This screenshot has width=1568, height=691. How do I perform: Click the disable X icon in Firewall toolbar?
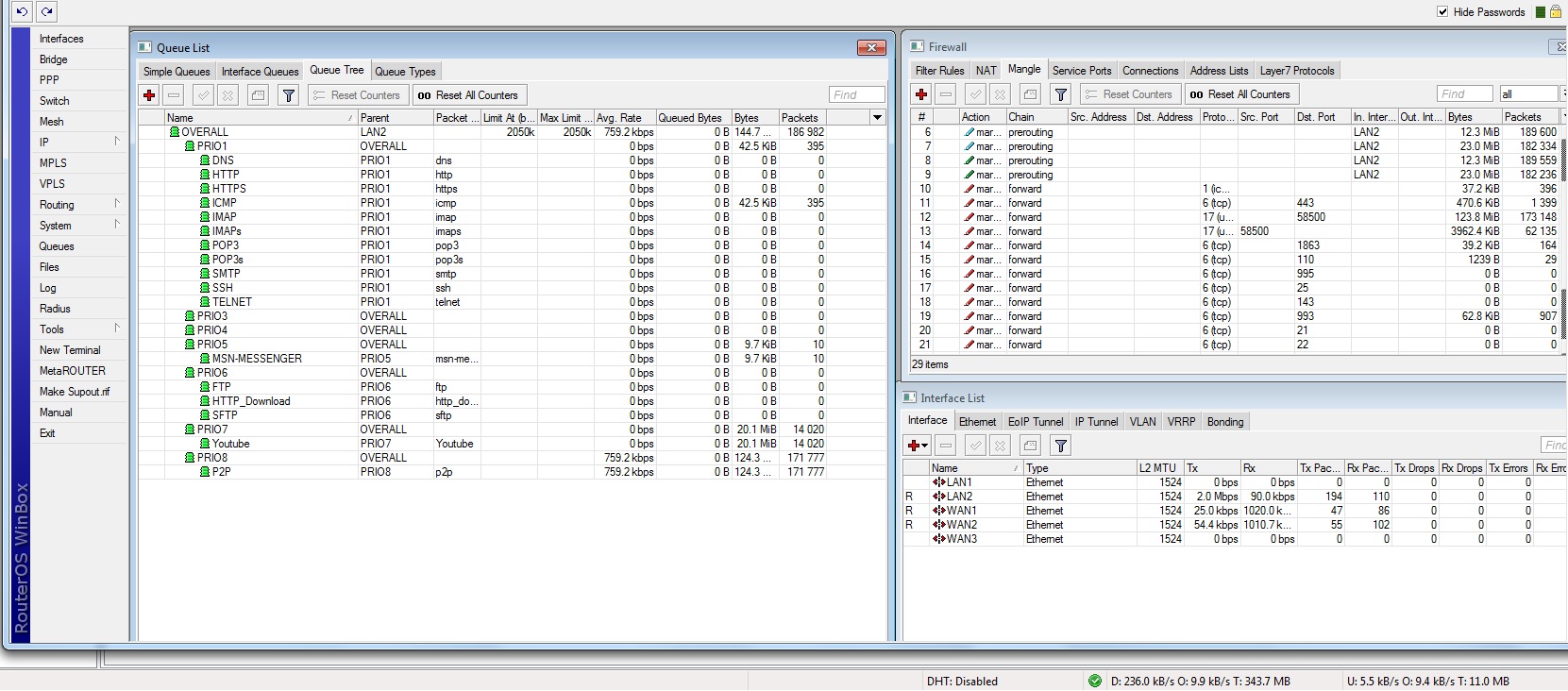pos(1001,94)
